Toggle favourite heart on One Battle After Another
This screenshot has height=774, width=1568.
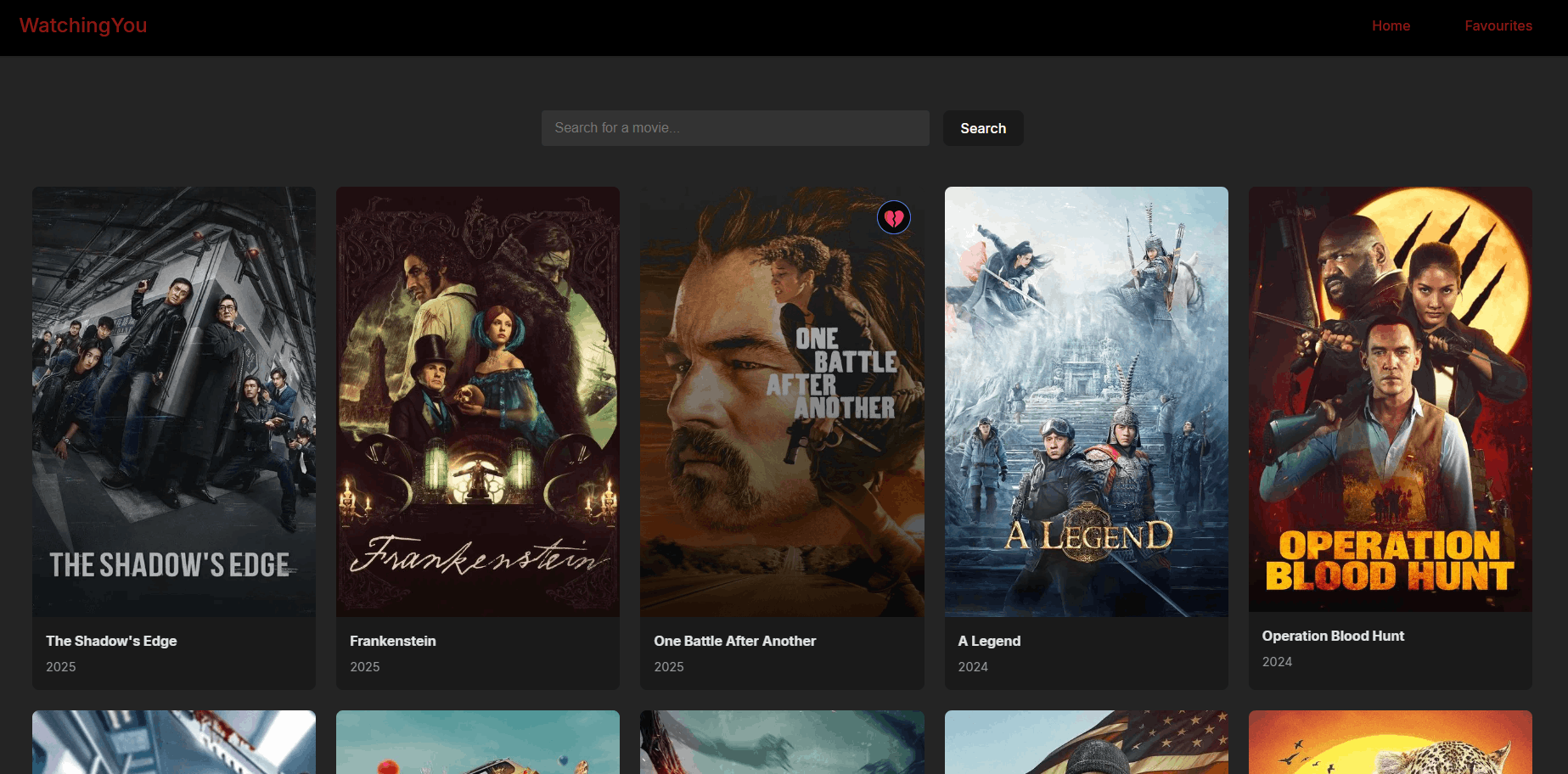894,218
